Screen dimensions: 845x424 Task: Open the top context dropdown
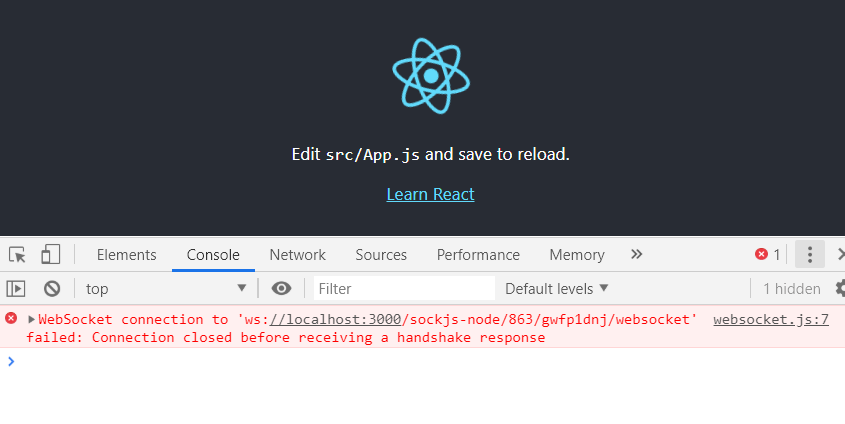[166, 289]
